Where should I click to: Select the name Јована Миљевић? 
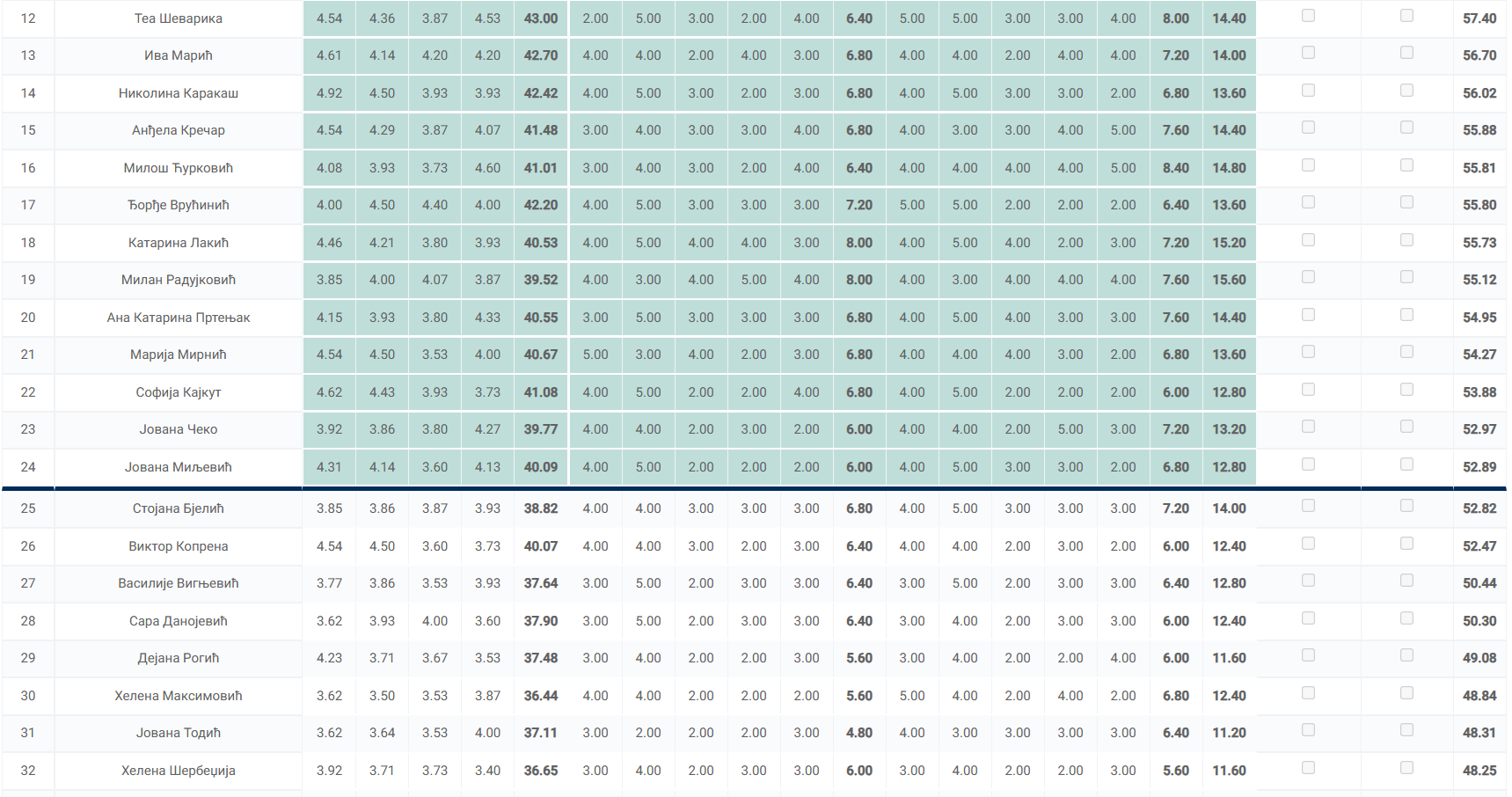[x=179, y=467]
